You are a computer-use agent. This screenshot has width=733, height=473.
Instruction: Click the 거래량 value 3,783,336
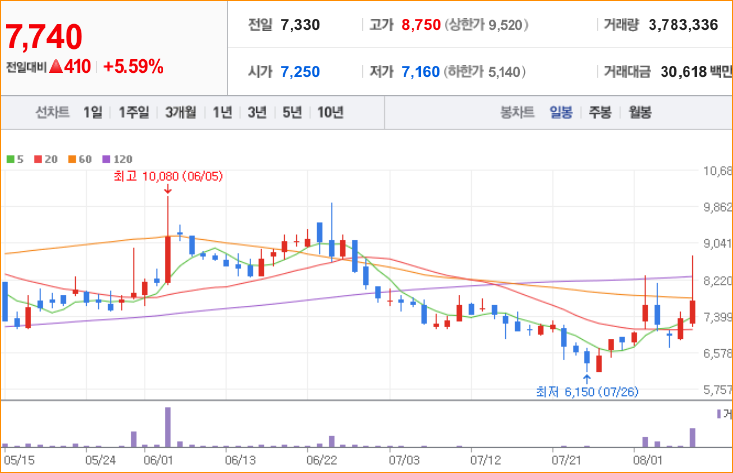coord(683,25)
